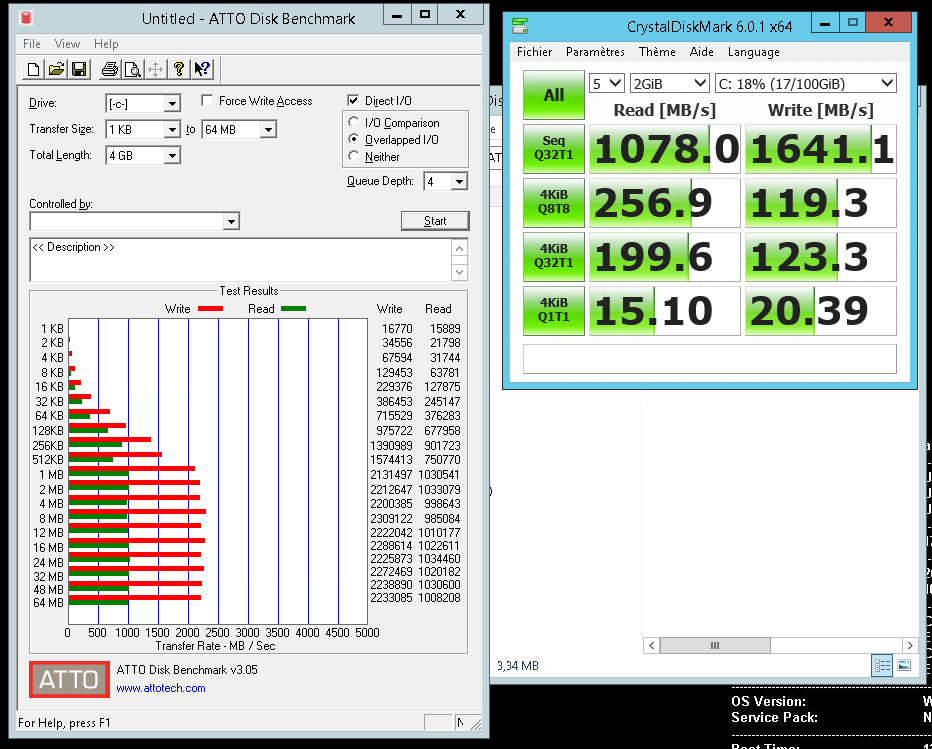
Task: Open the Queue Depth dropdown
Action: tap(459, 182)
